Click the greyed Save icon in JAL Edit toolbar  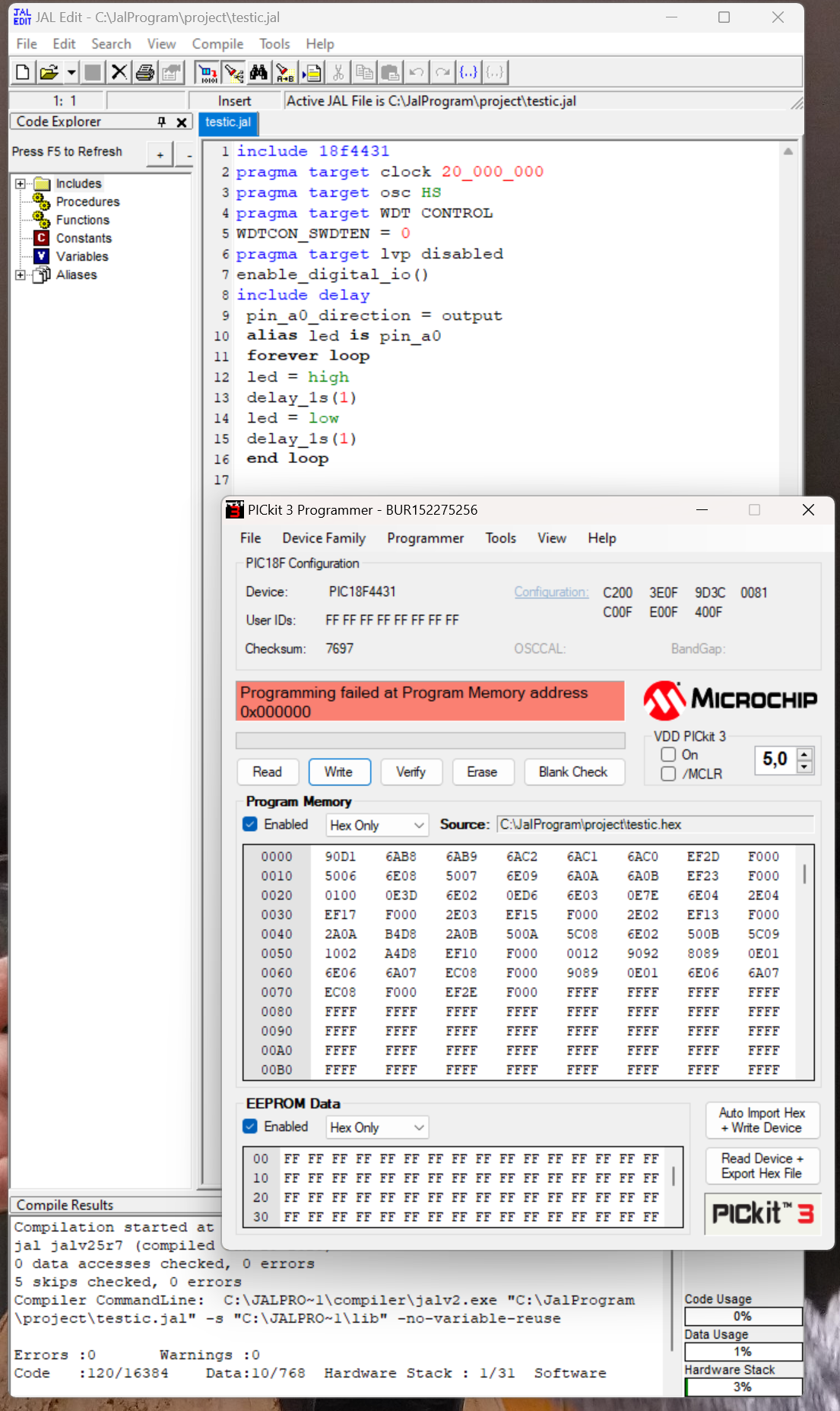93,72
